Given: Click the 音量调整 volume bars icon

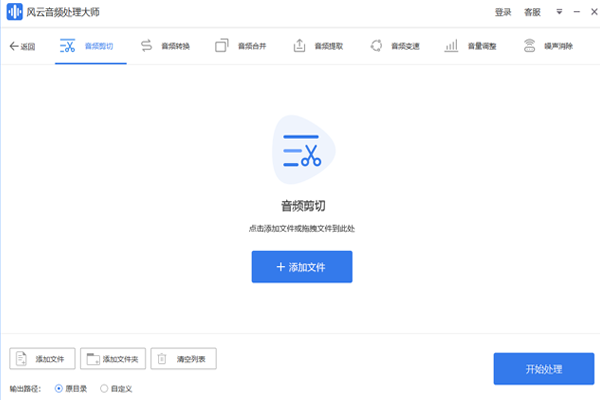Looking at the screenshot, I should tap(451, 46).
